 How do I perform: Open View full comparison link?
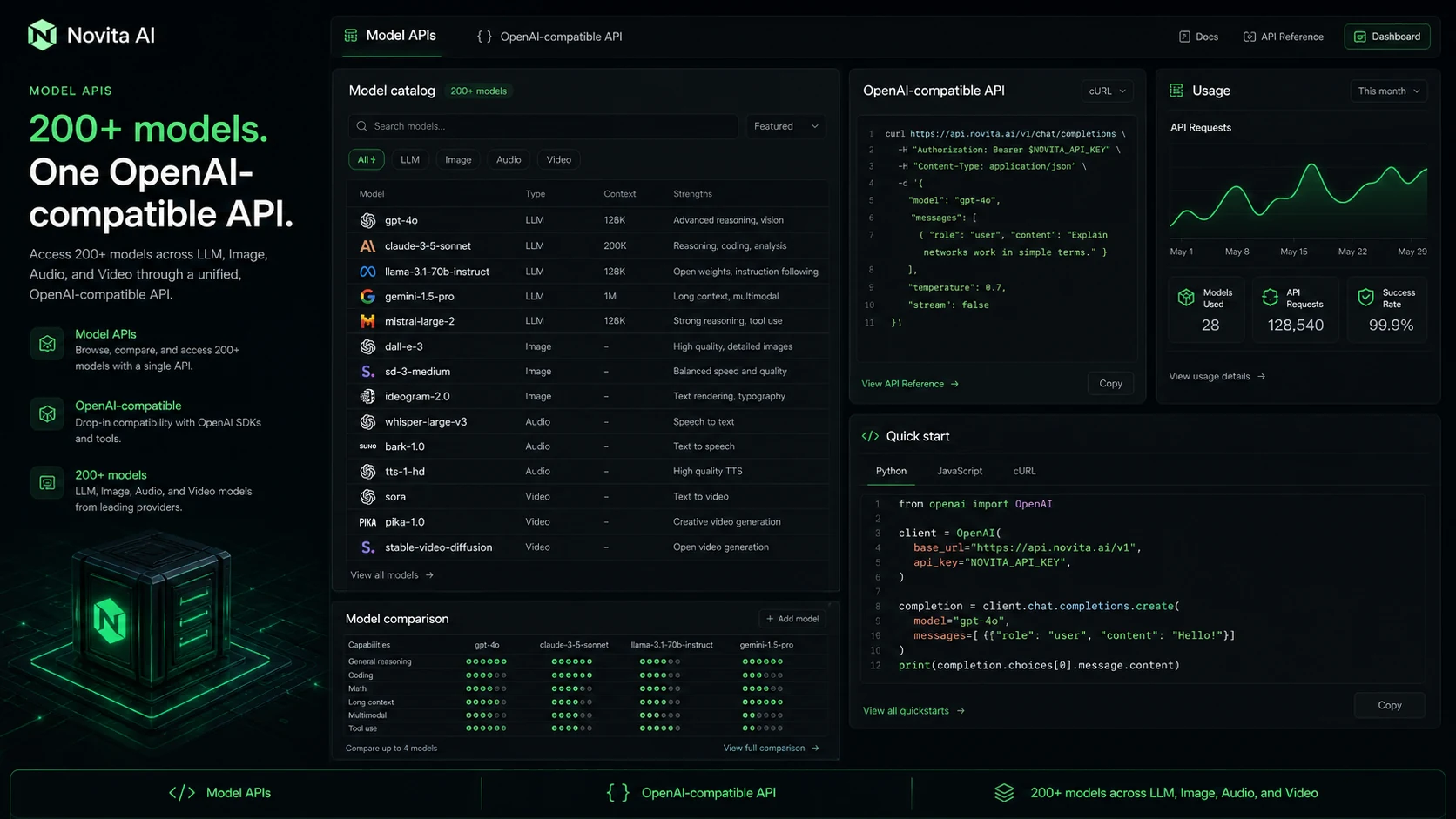[x=771, y=748]
